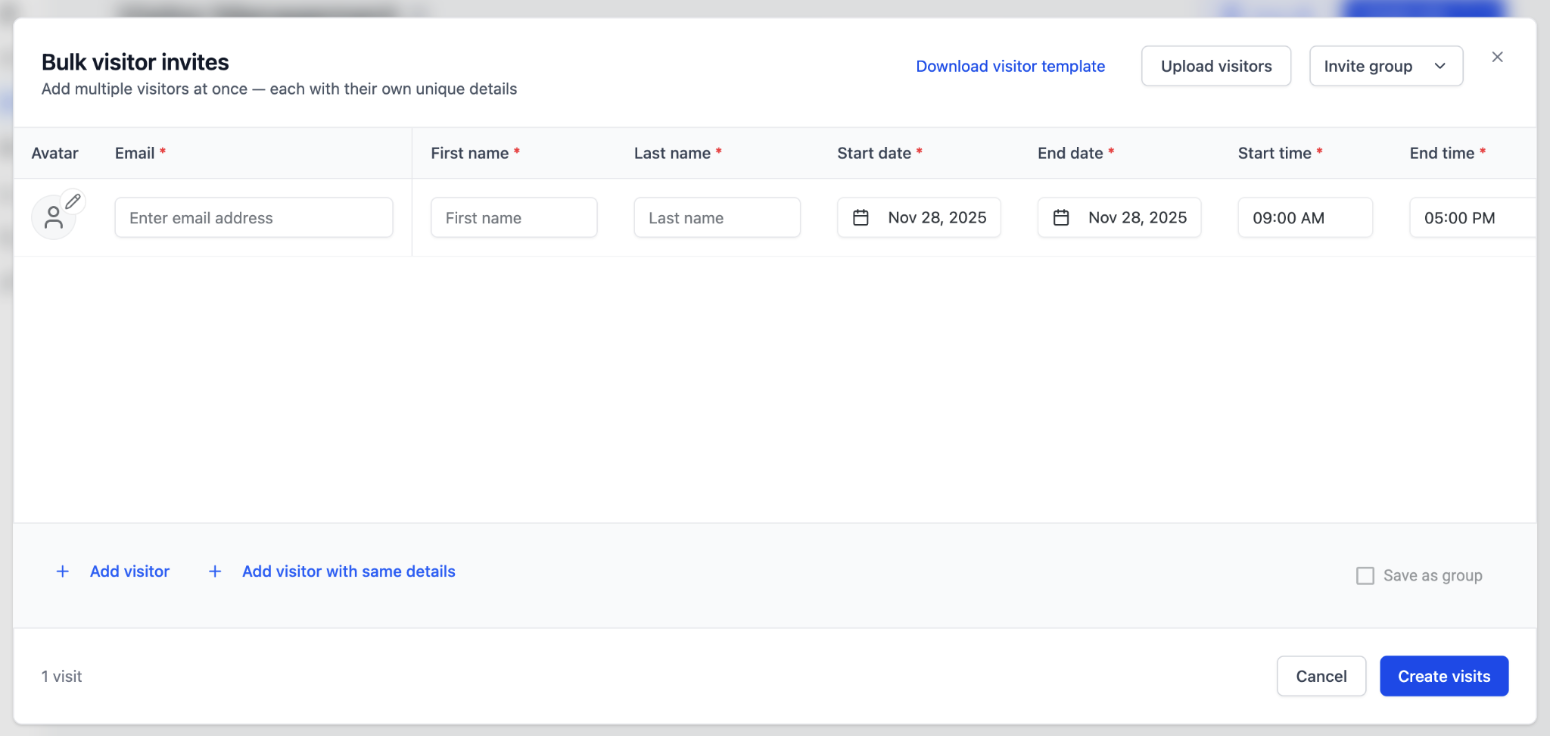Click the plus icon beside Add visitor
The image size is (1550, 736).
point(63,572)
